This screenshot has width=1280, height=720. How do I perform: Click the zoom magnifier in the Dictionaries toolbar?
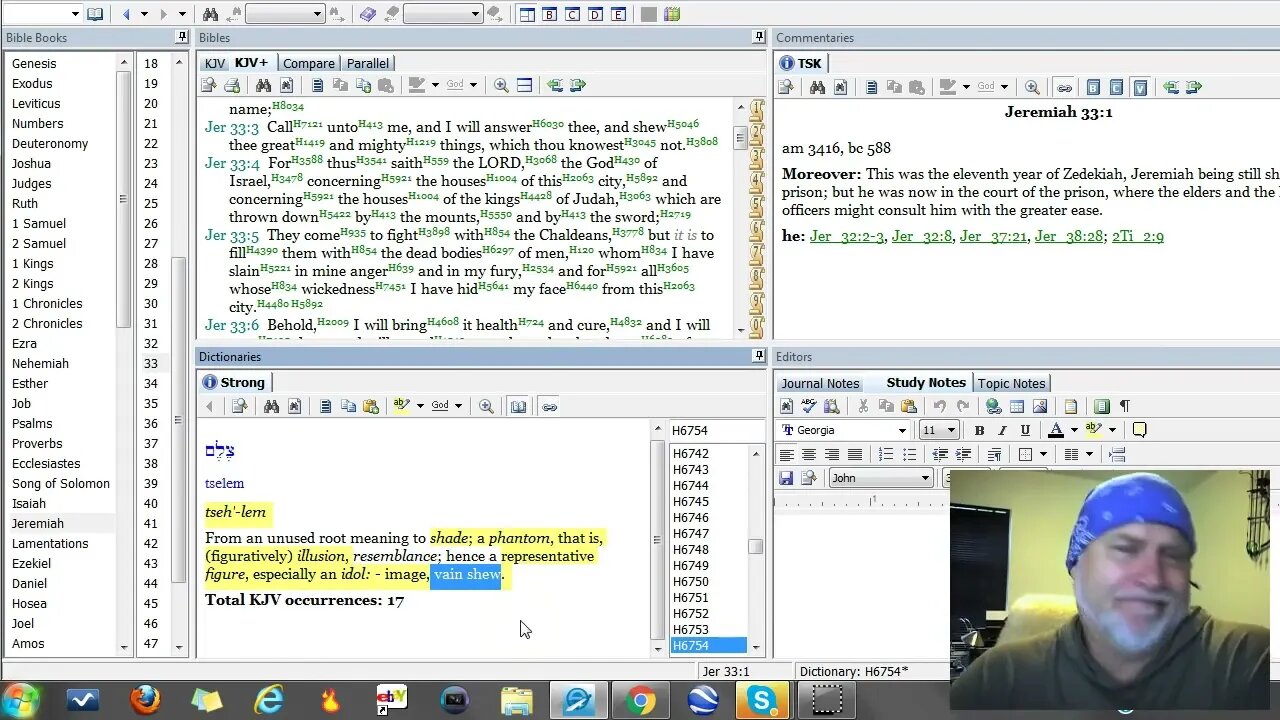tap(486, 406)
